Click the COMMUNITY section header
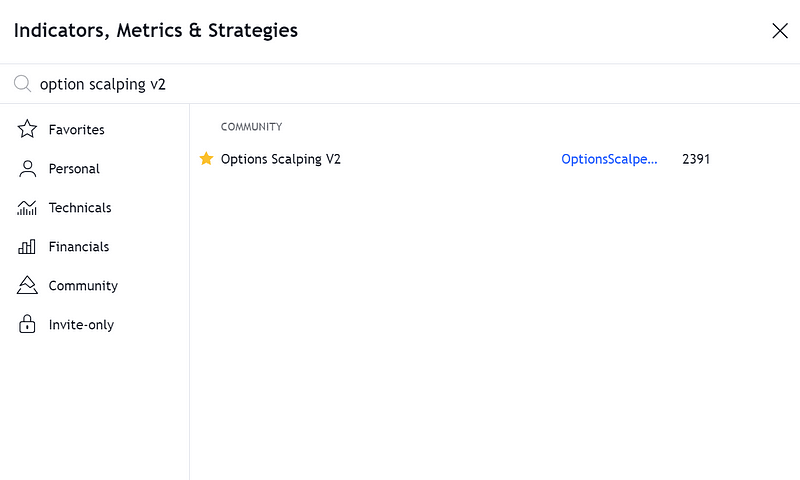The height and width of the screenshot is (480, 800). (252, 127)
